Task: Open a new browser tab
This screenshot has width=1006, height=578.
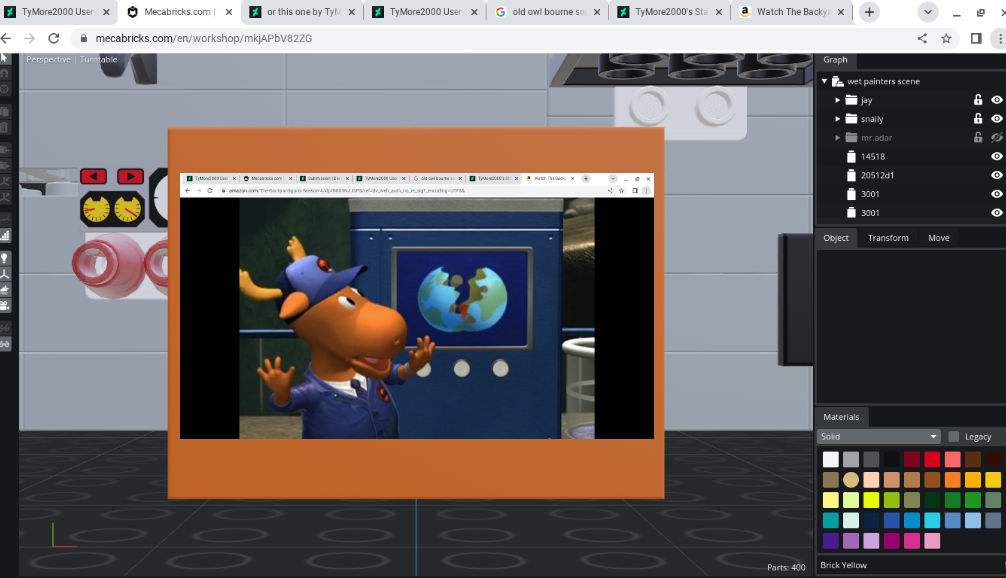Action: tap(869, 12)
